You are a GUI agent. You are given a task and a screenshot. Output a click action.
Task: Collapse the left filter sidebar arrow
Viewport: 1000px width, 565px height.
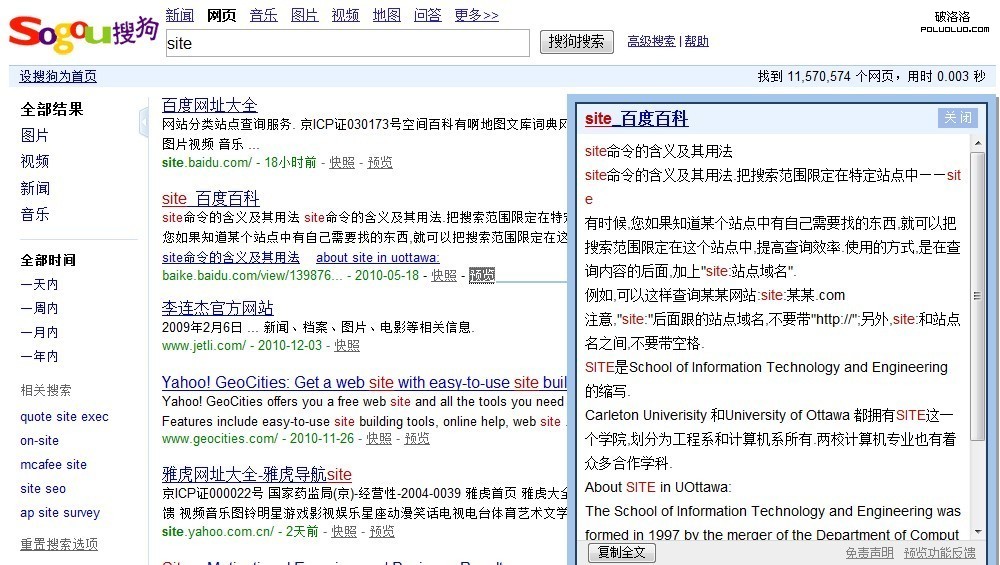coord(144,122)
